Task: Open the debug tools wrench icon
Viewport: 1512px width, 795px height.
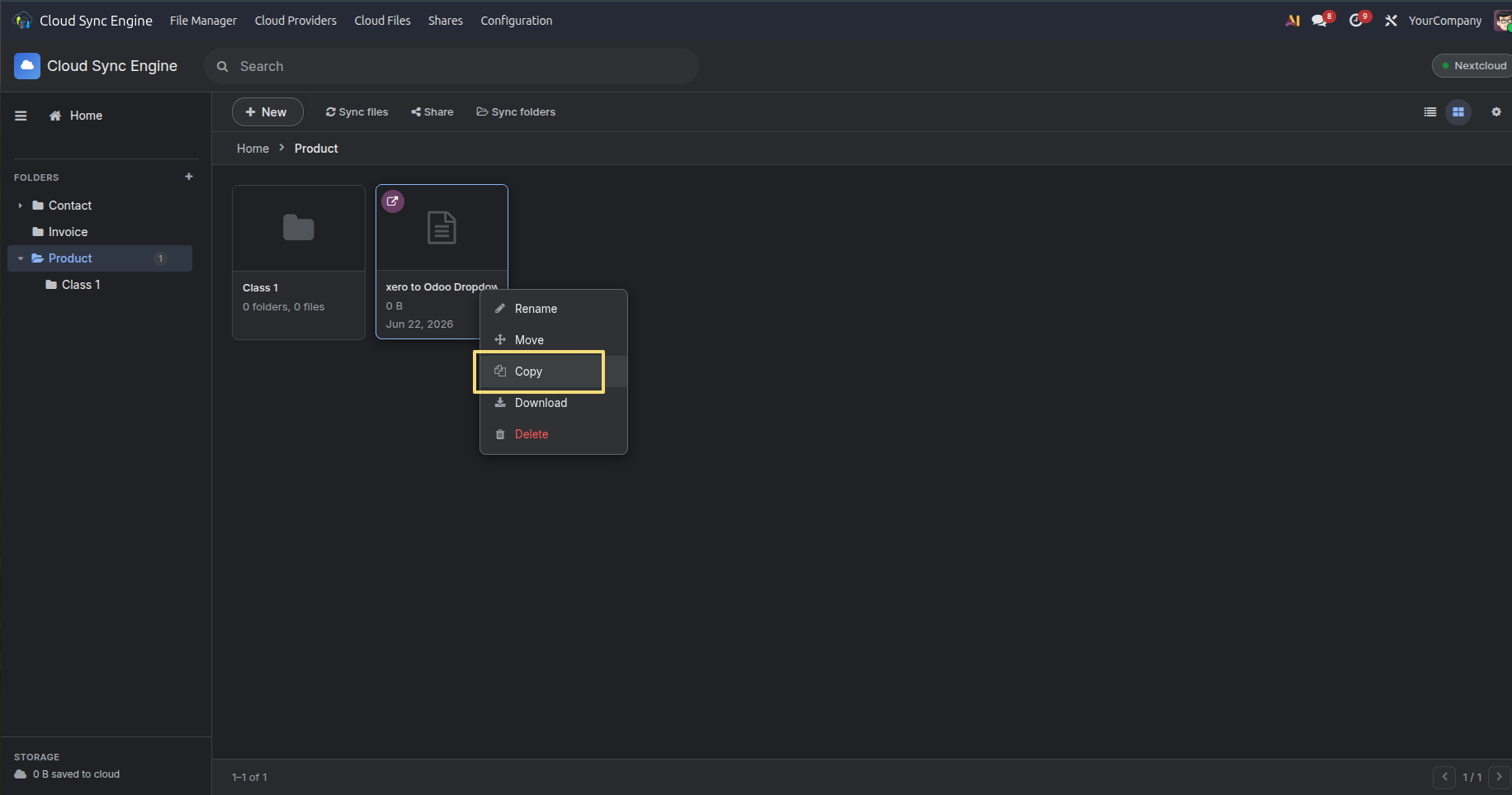Action: point(1391,21)
